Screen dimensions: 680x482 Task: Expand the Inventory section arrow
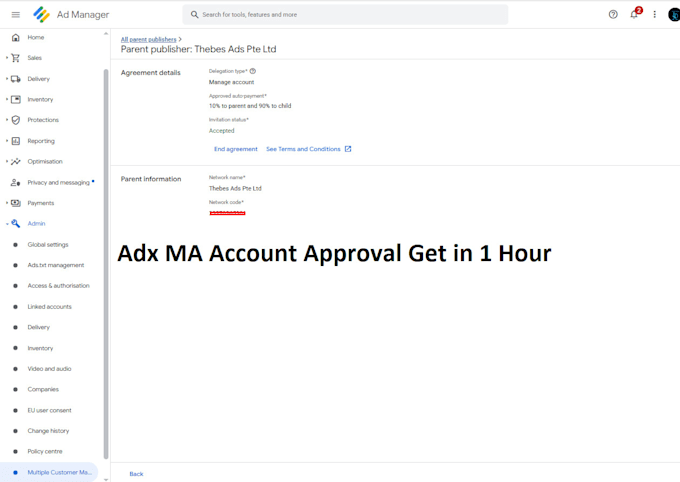(7, 99)
